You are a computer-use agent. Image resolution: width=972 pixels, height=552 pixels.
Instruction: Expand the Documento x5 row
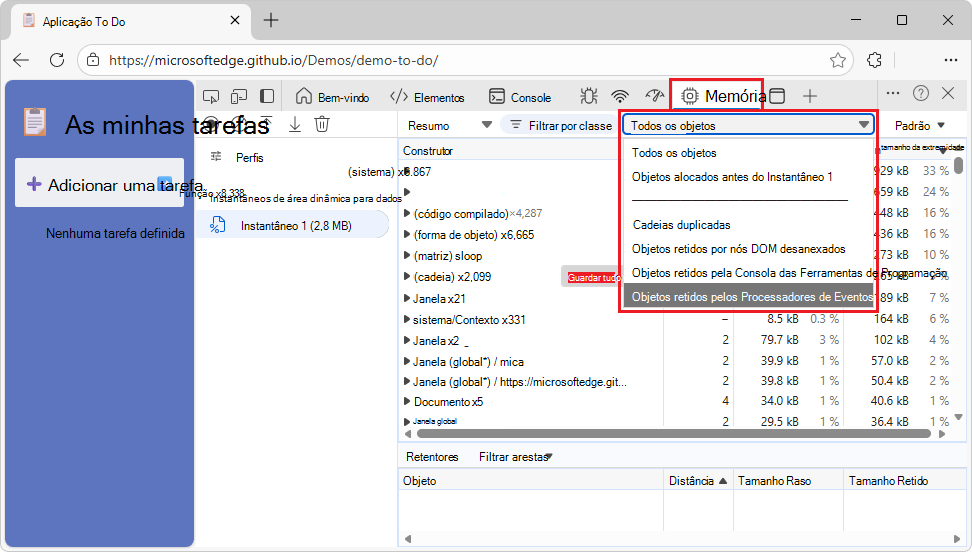(407, 401)
